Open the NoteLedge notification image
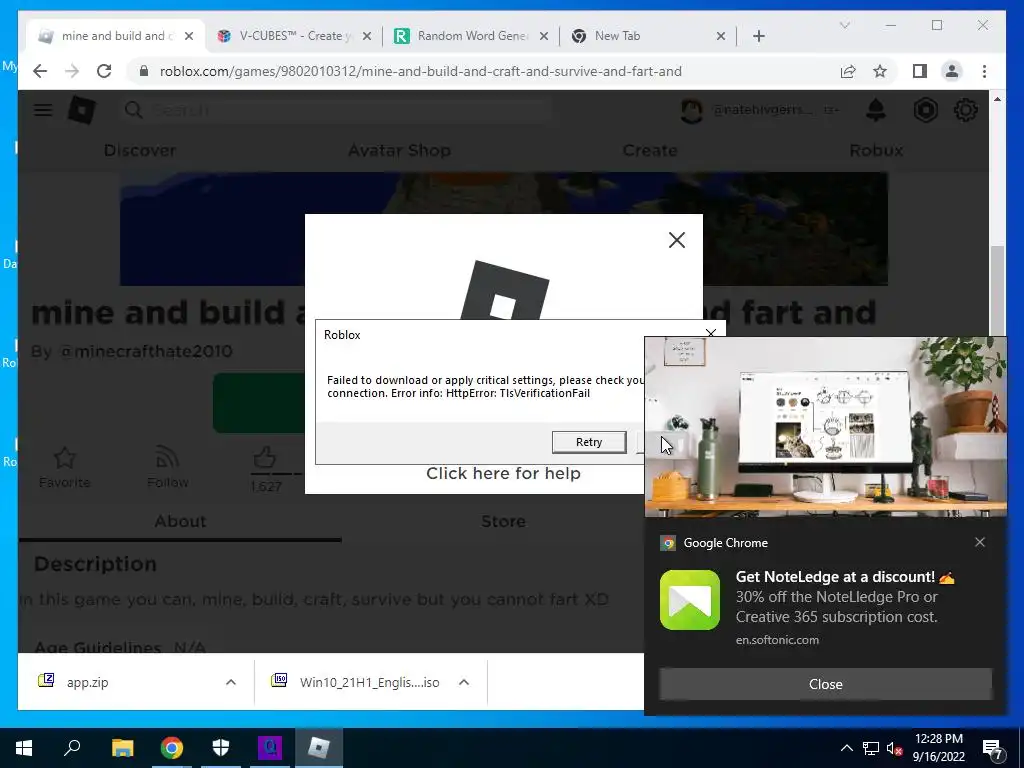 [x=825, y=426]
